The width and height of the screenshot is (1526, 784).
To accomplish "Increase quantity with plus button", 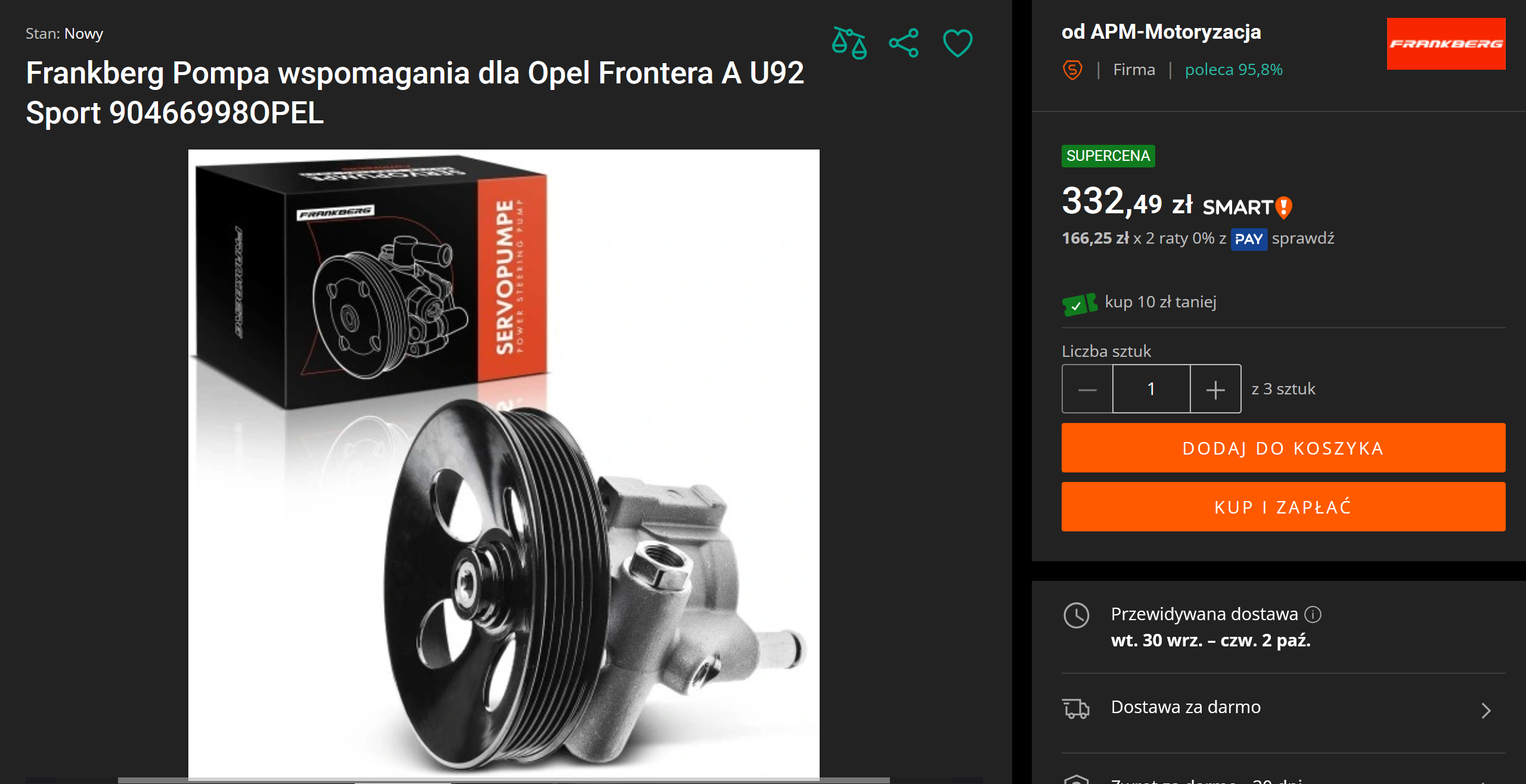I will [x=1215, y=389].
